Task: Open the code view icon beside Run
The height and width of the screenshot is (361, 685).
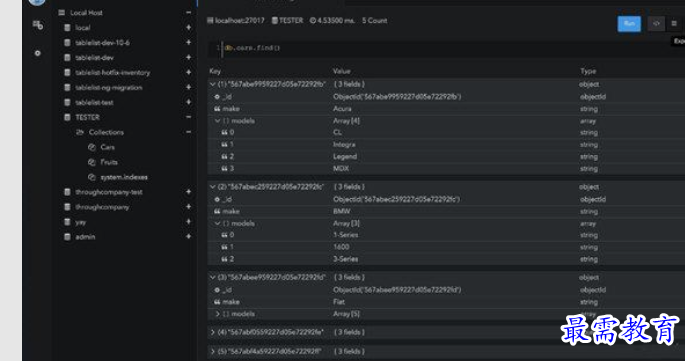Action: 656,24
